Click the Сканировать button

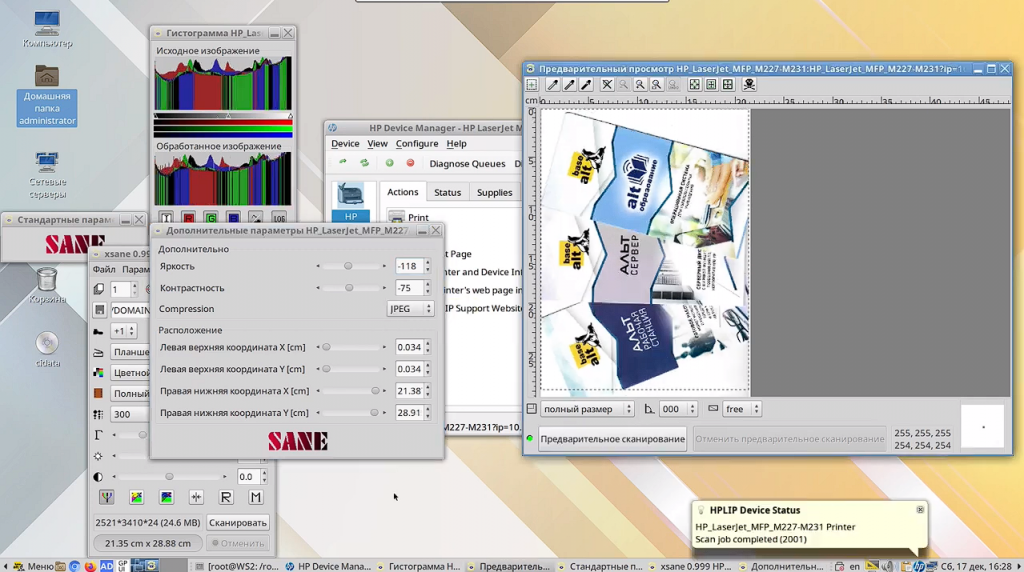pyautogui.click(x=238, y=523)
